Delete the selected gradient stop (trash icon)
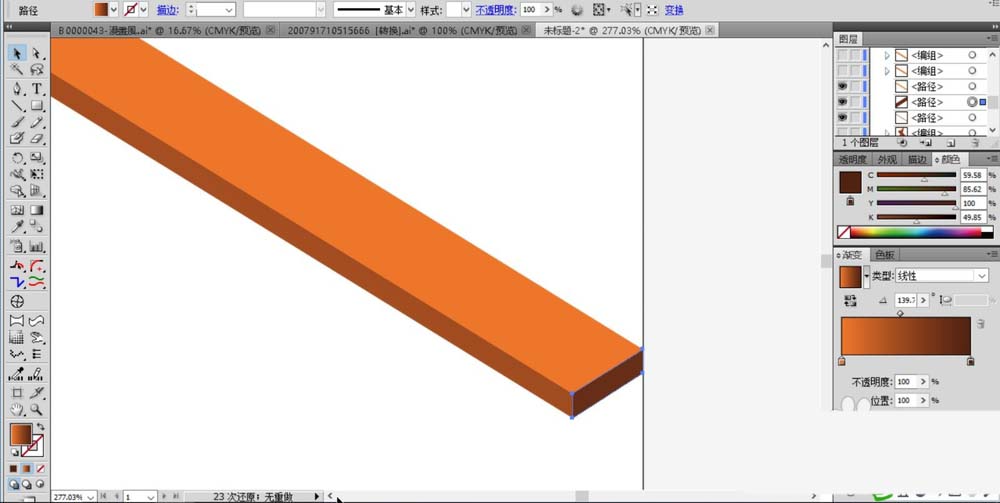The height and width of the screenshot is (503, 1000). (981, 325)
